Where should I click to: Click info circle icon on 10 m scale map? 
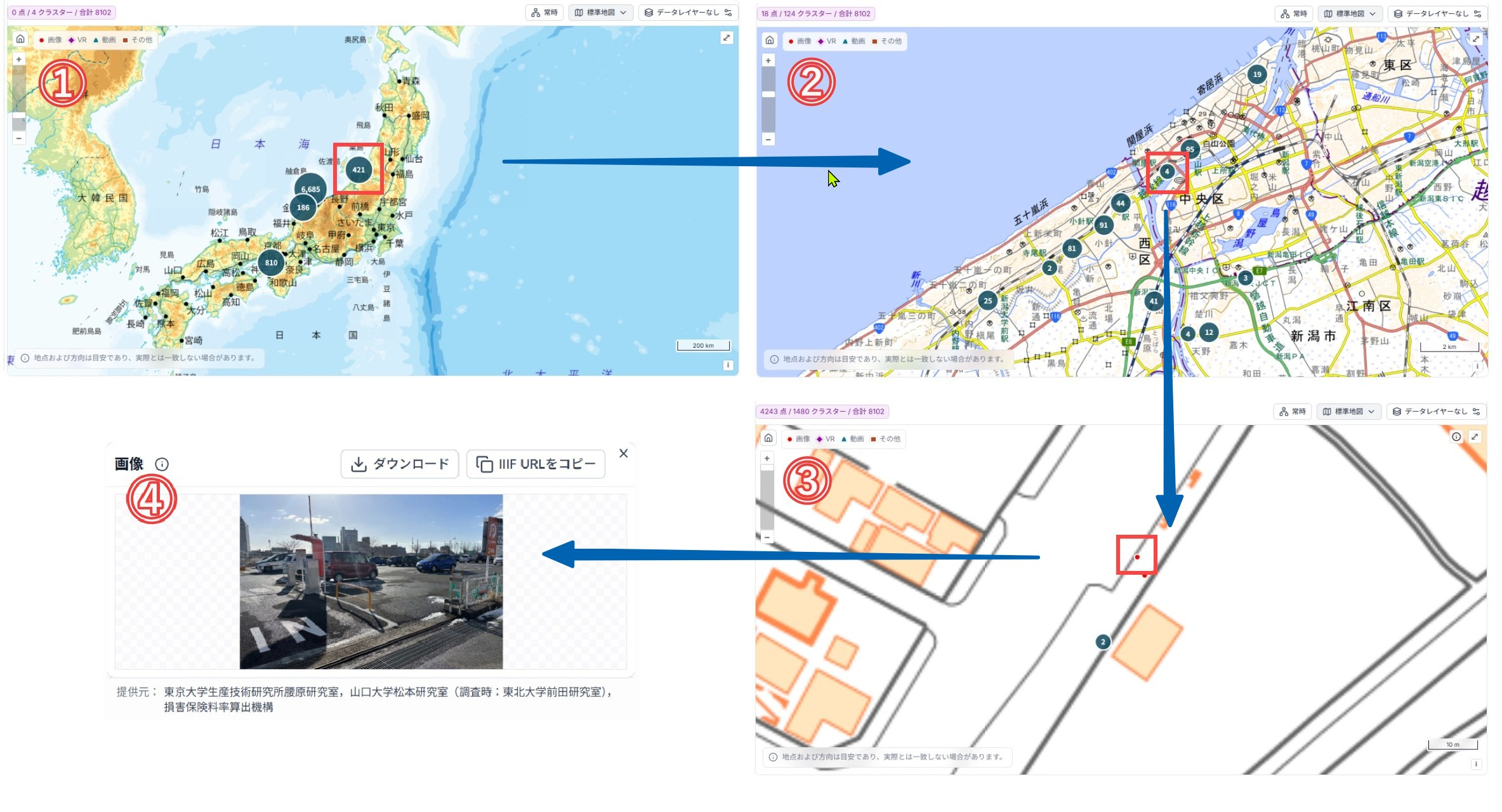(1456, 437)
